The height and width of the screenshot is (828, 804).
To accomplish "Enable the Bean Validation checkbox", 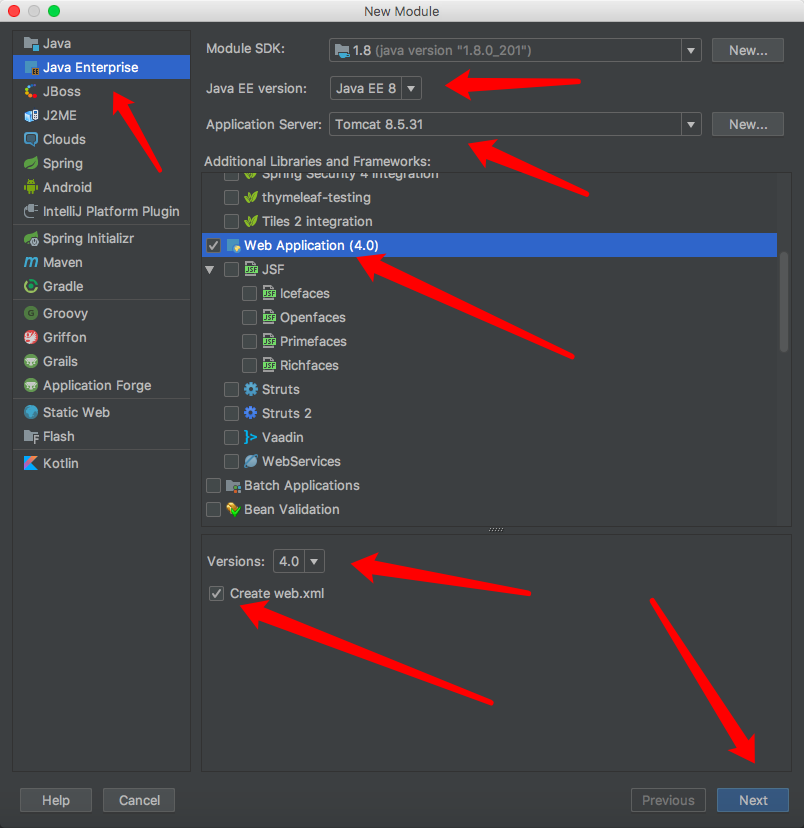I will [213, 509].
